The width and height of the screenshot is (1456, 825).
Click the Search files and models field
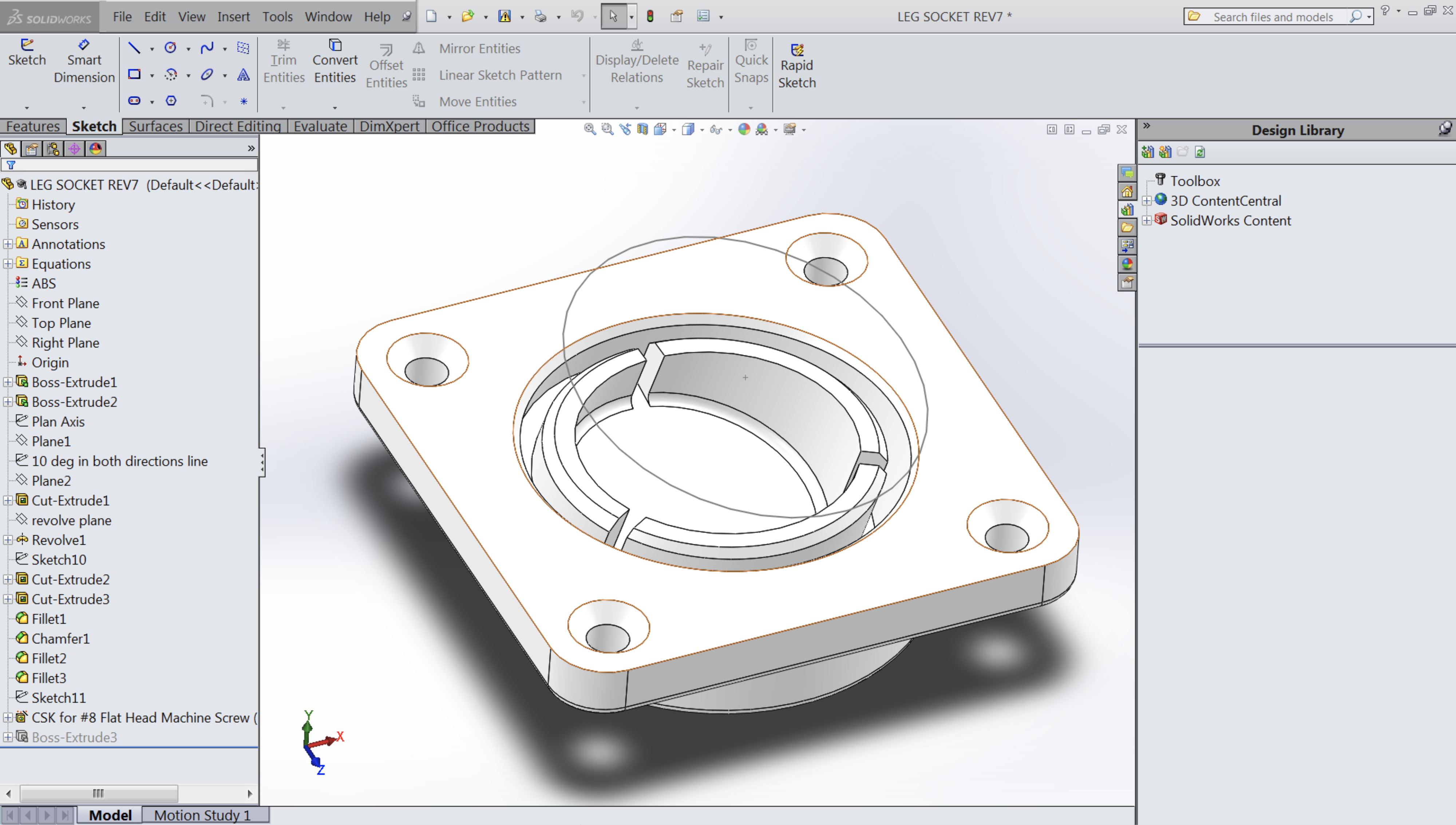pyautogui.click(x=1273, y=16)
